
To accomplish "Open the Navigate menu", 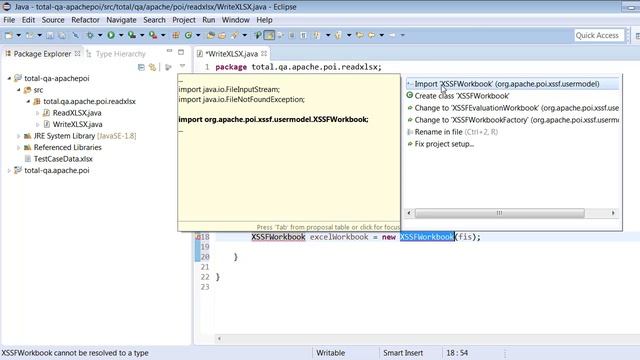I will tap(121, 20).
